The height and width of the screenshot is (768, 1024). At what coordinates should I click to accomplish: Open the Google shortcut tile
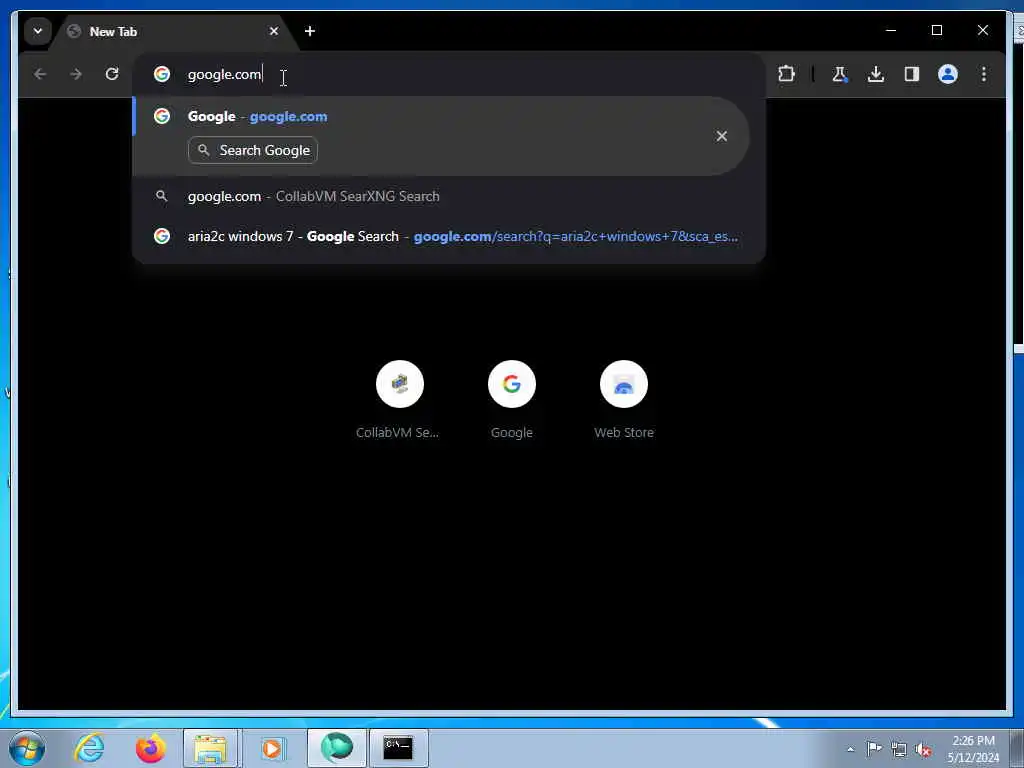coord(511,399)
